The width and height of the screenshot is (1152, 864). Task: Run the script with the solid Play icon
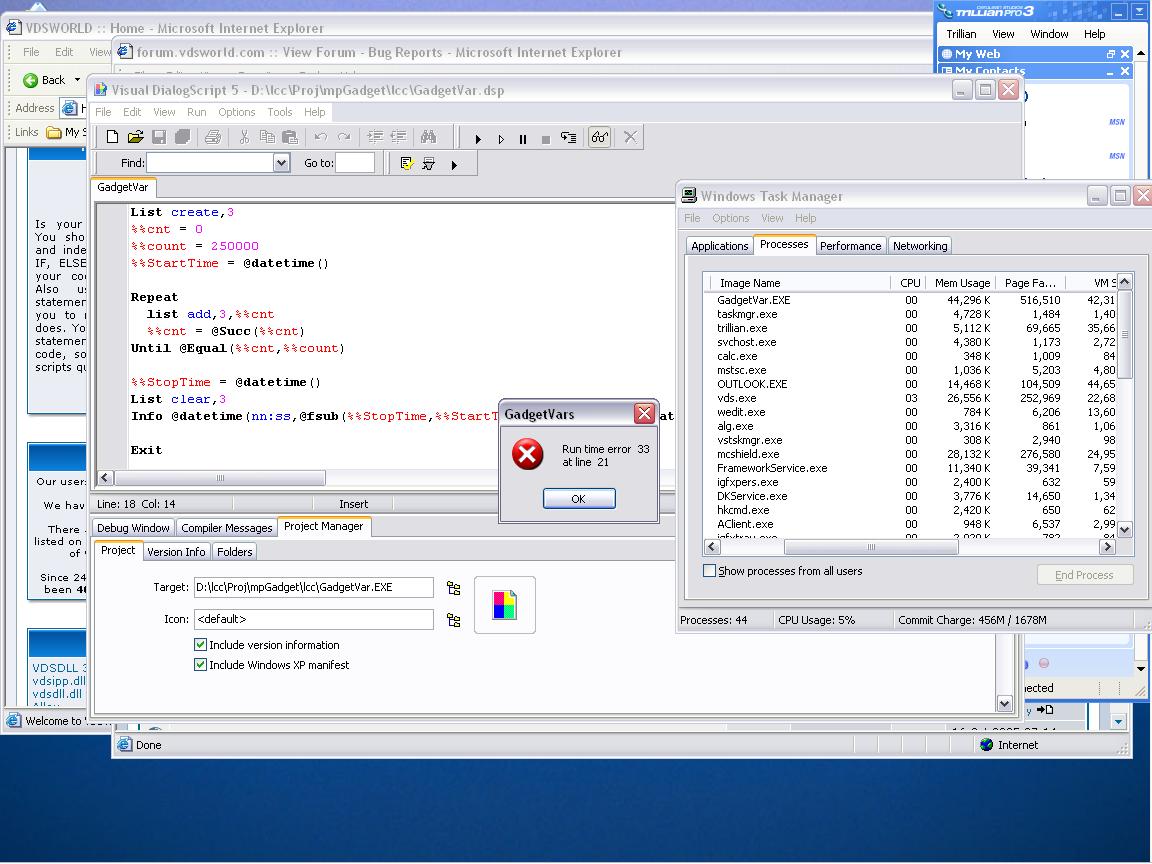(x=478, y=138)
